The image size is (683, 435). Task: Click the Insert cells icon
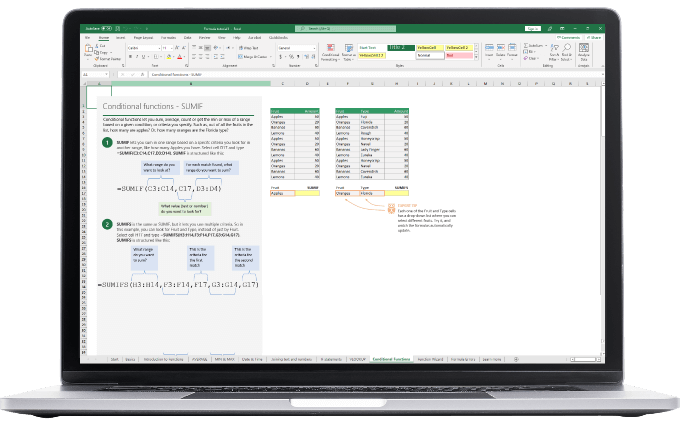click(x=489, y=47)
